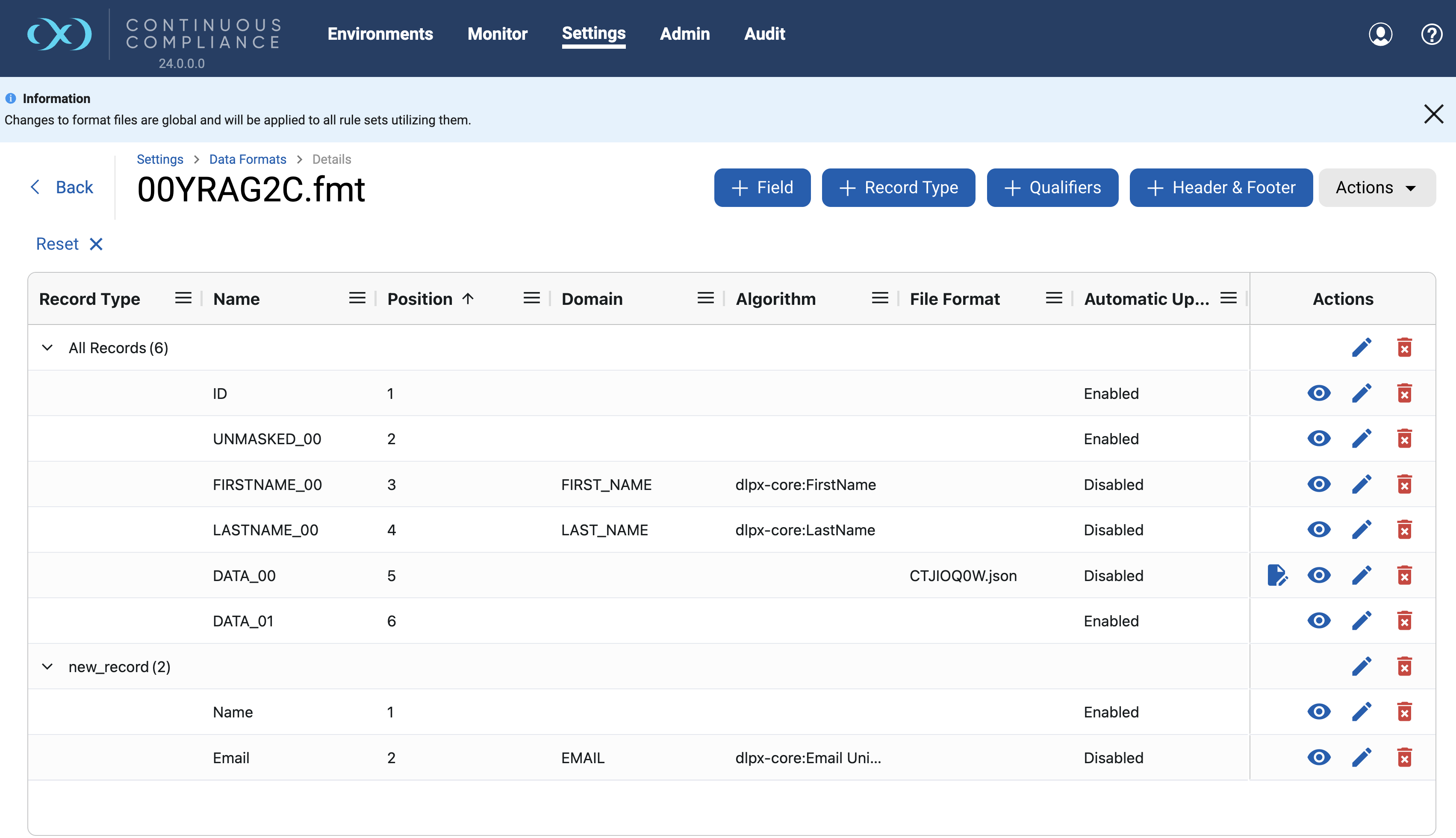Edit the FIRSTNAME_00 field

(x=1362, y=484)
